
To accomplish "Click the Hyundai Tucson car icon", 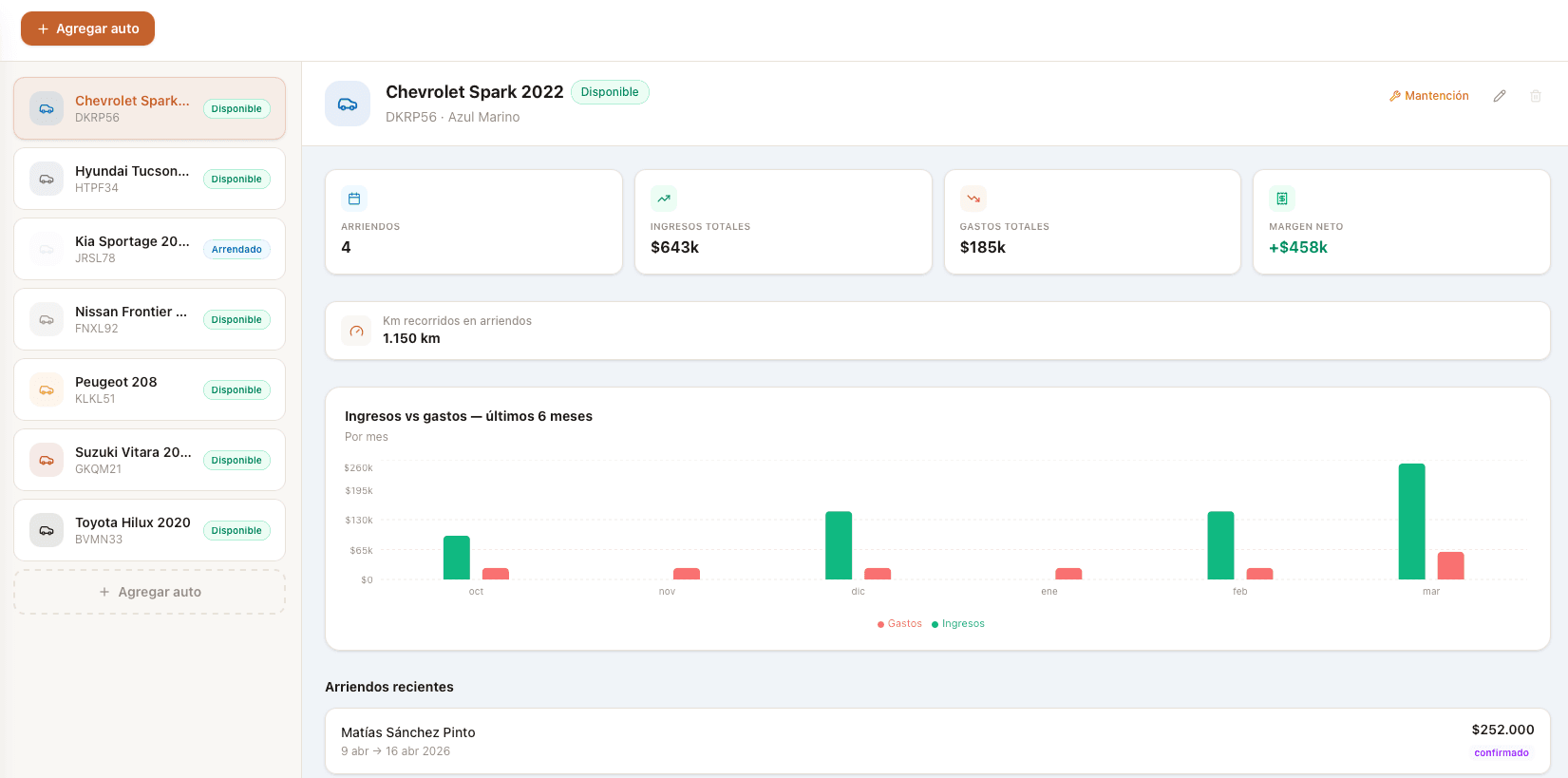I will tap(47, 179).
